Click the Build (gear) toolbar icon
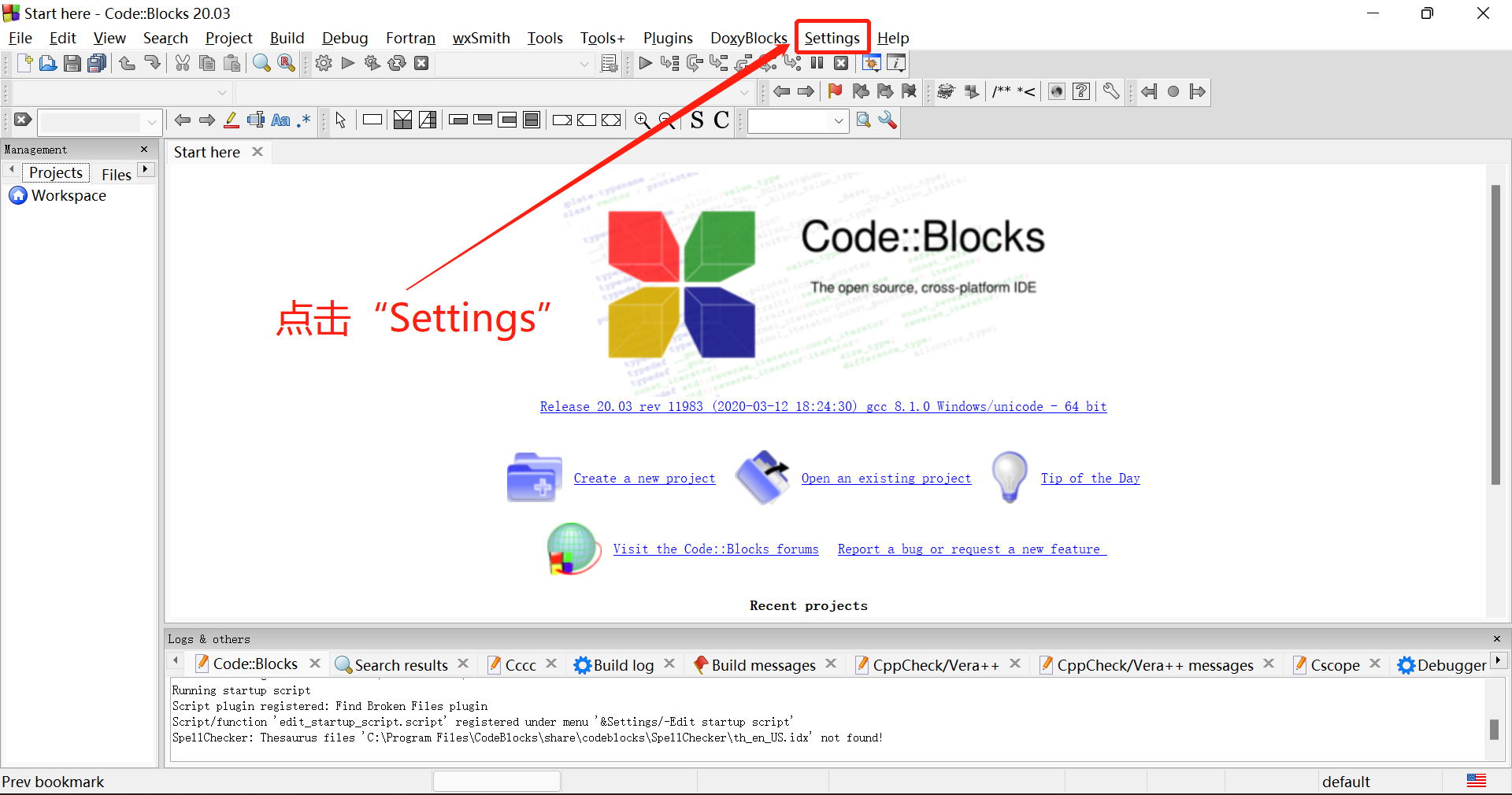Image resolution: width=1512 pixels, height=795 pixels. pos(323,63)
